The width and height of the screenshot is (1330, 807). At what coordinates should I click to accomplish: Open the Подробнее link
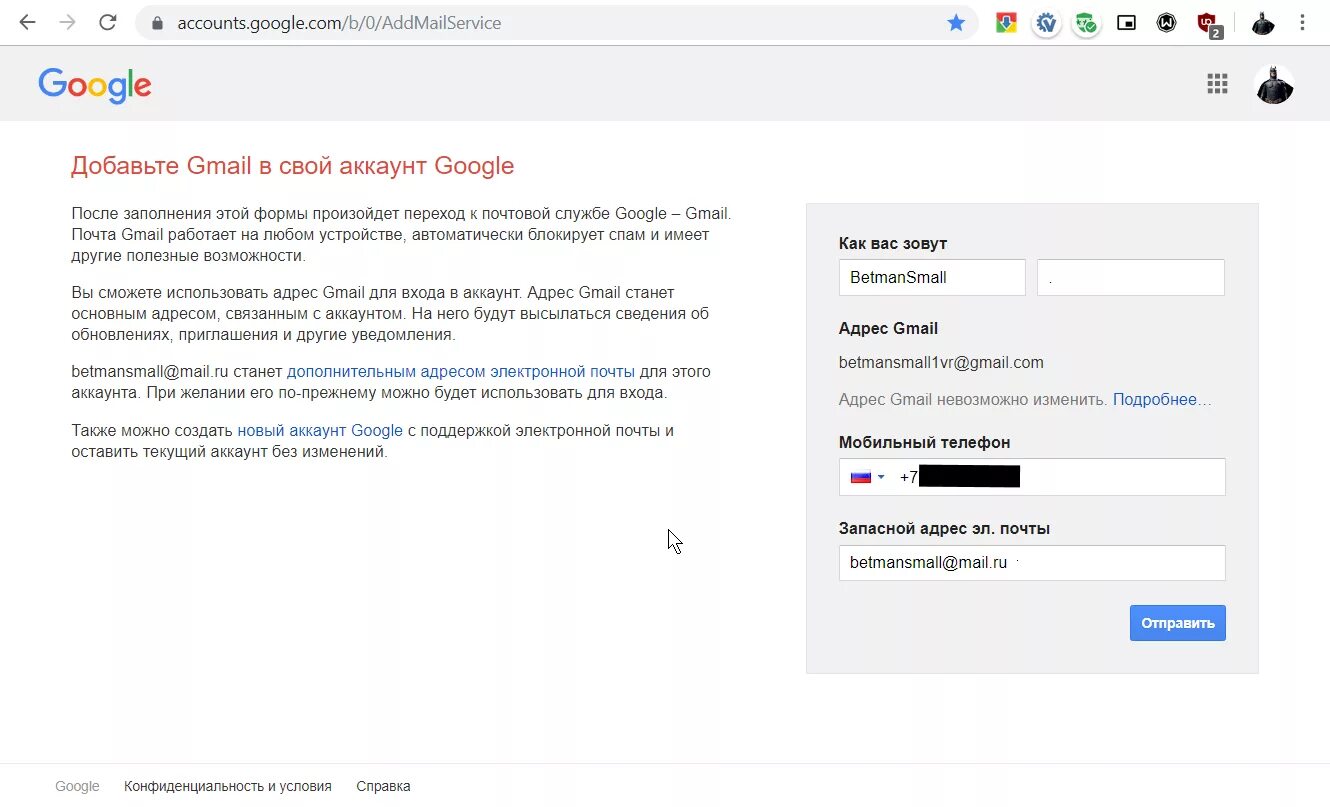click(x=1162, y=400)
